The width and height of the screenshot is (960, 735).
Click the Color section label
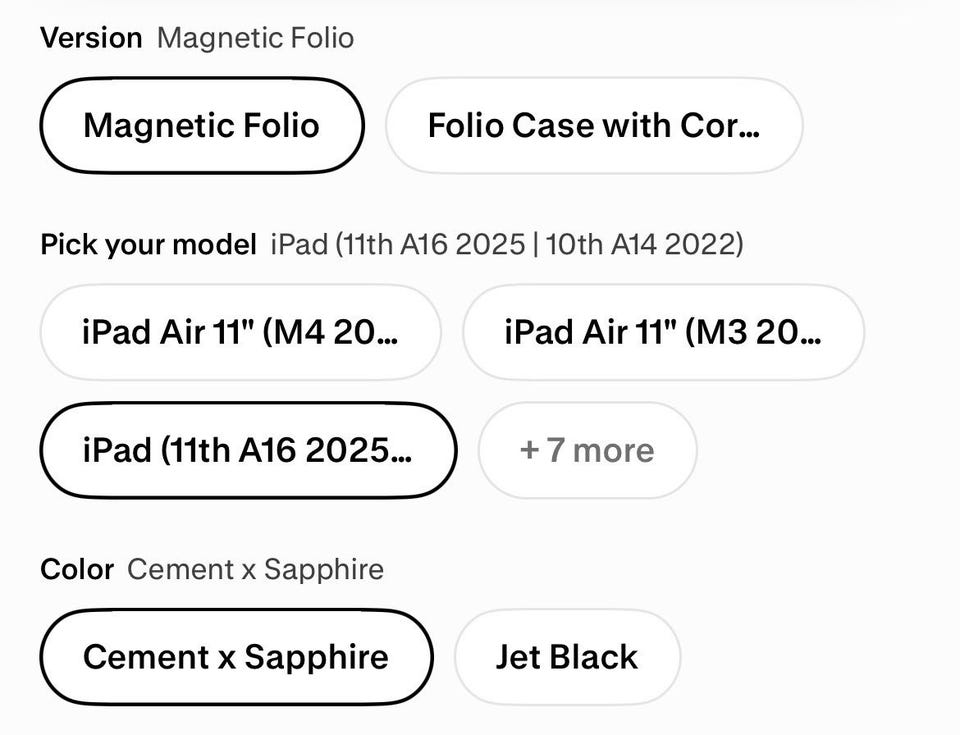click(77, 570)
